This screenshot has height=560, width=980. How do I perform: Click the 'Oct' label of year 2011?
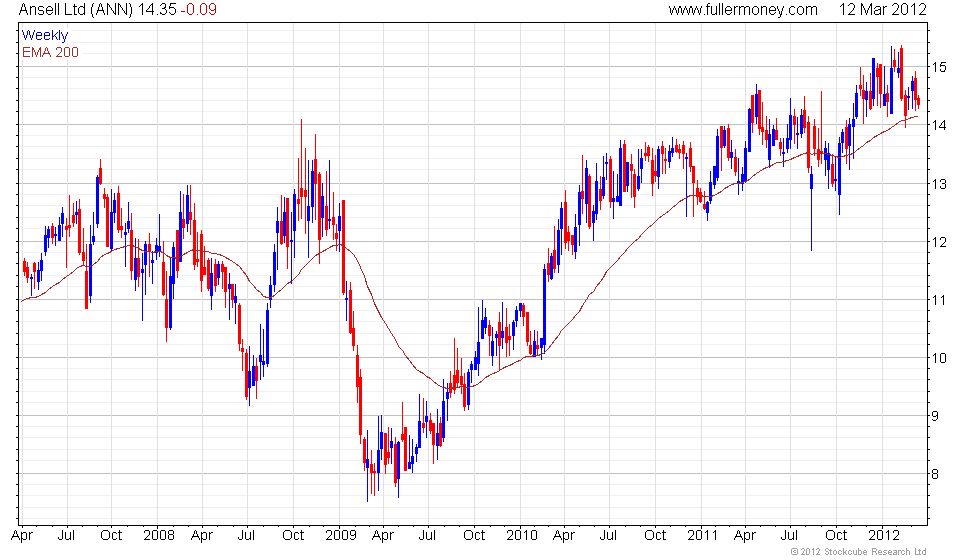click(x=836, y=536)
